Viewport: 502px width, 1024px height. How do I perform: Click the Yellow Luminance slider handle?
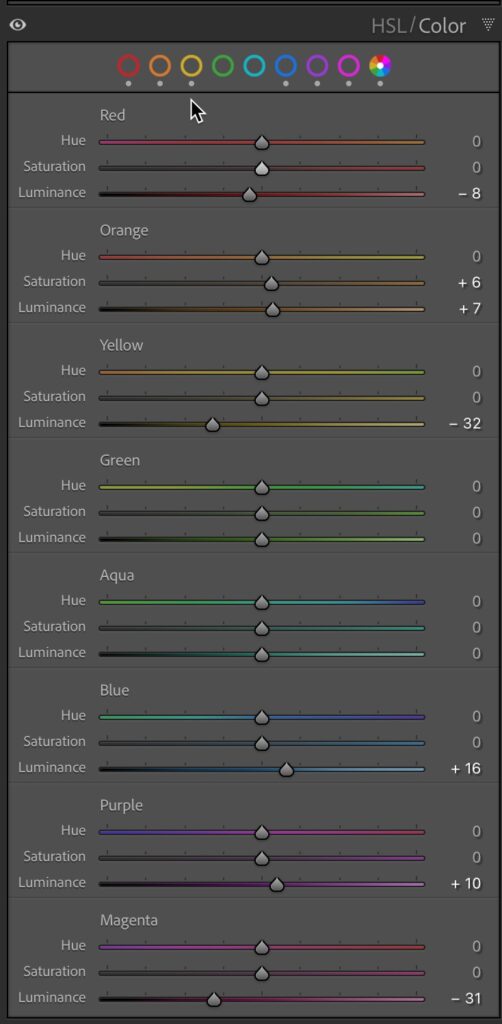point(212,424)
